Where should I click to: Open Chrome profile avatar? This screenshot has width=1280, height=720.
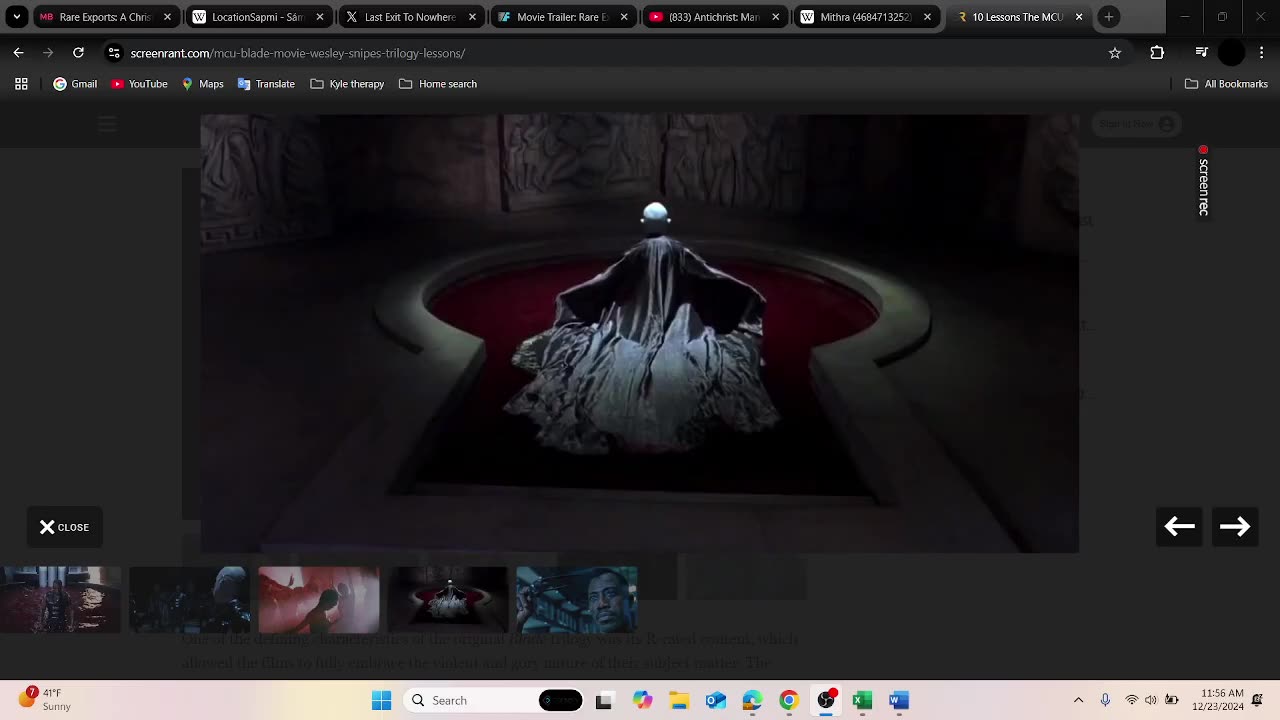(x=1232, y=53)
